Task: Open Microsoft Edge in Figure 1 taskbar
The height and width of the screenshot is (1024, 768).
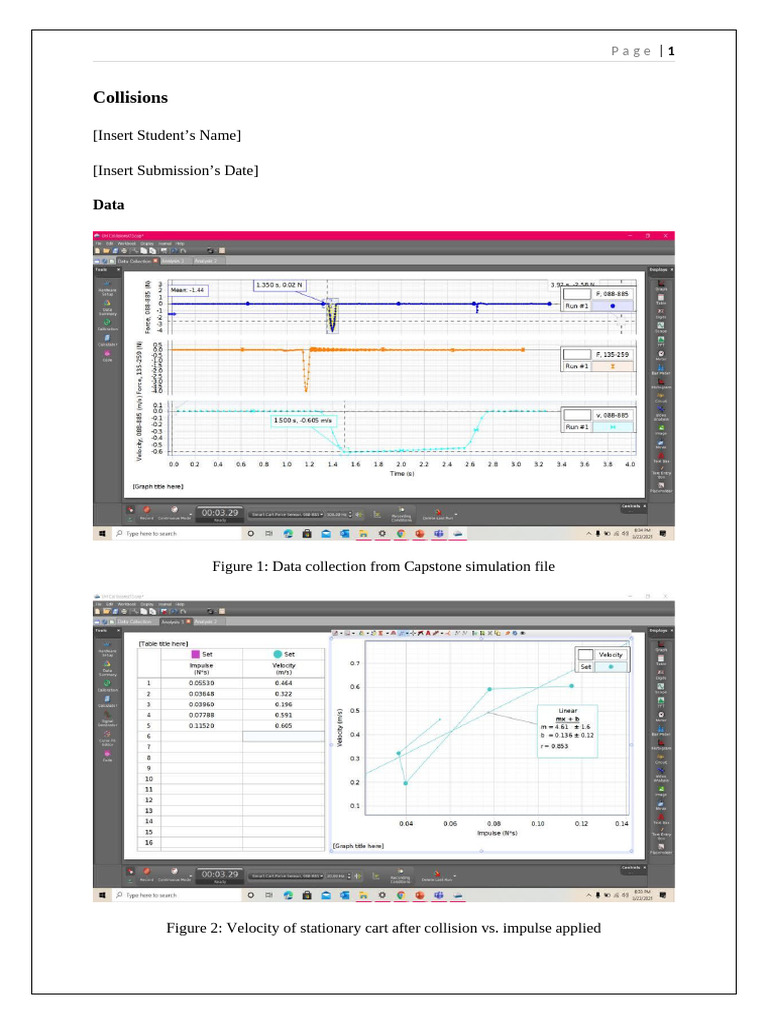Action: coord(288,534)
